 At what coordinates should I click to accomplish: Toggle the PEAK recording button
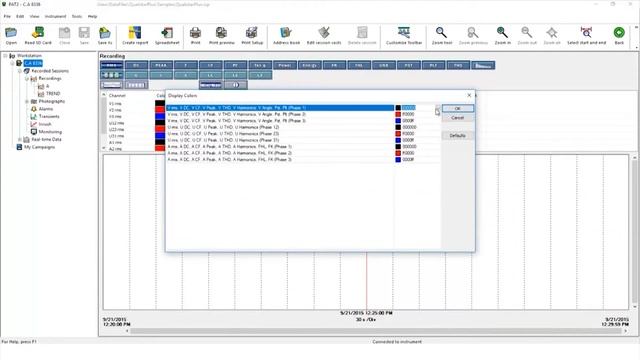[x=161, y=65]
